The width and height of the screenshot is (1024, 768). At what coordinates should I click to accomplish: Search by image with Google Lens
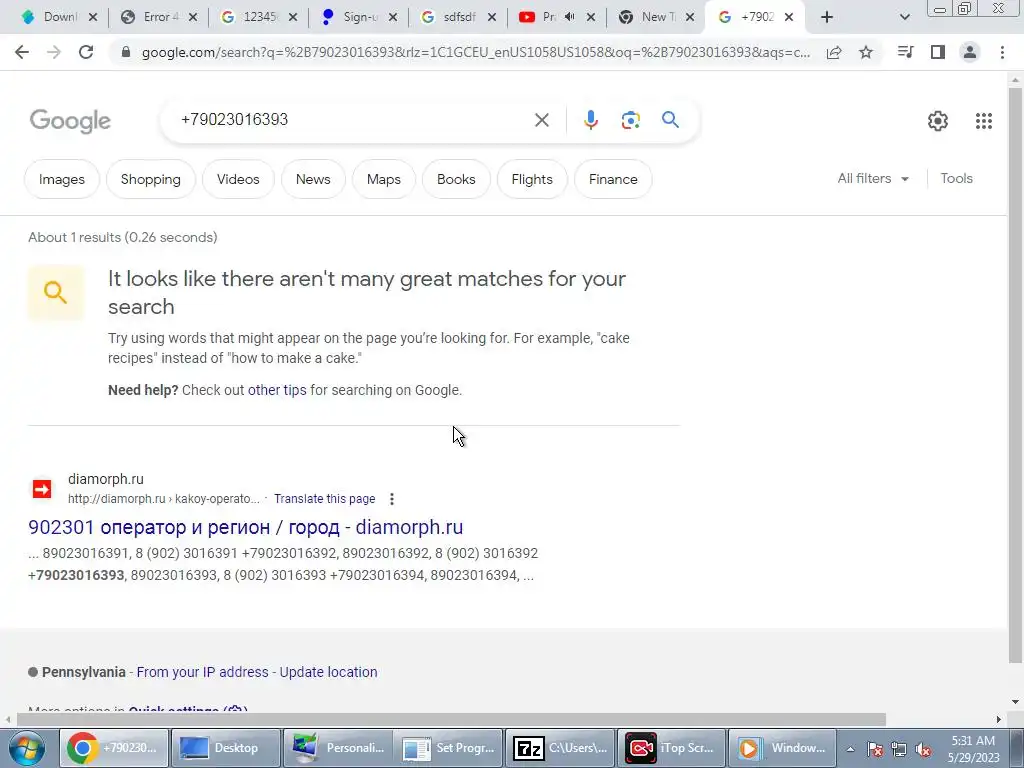click(630, 120)
